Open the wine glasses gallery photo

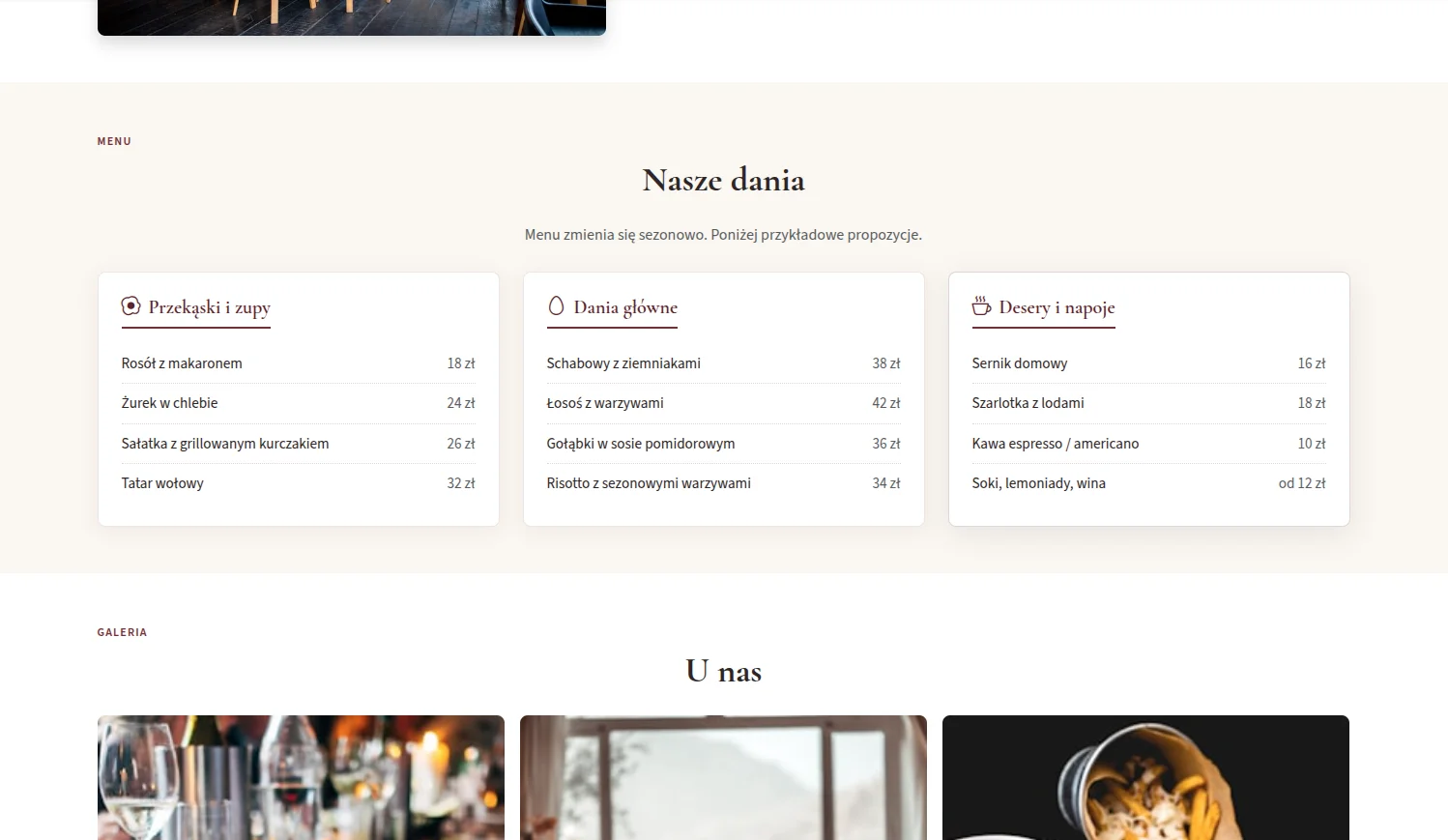coord(301,777)
